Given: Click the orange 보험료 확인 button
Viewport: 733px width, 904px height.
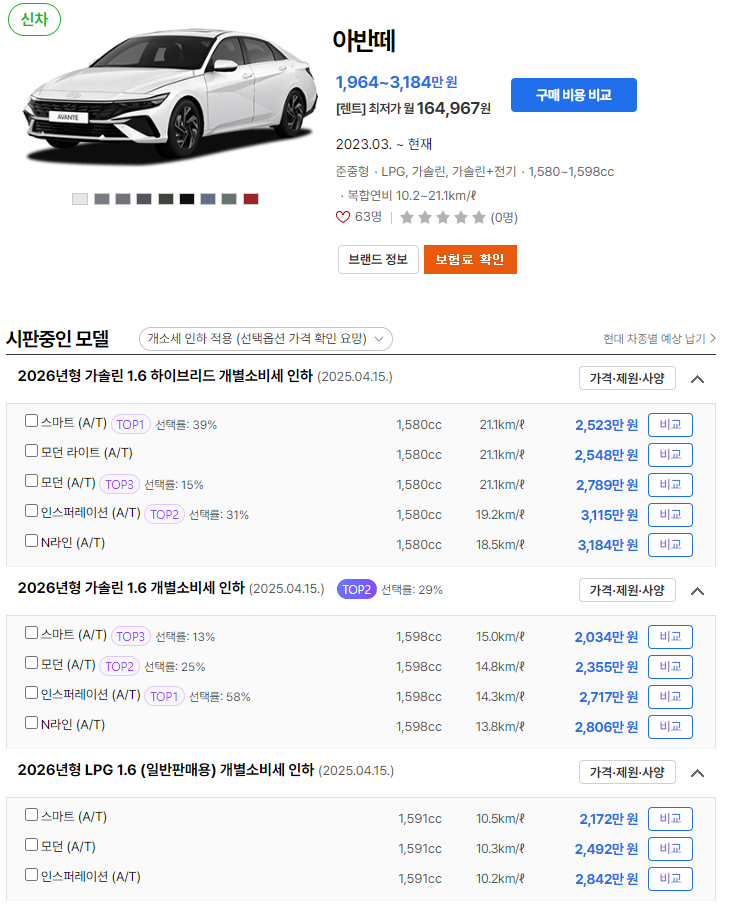Looking at the screenshot, I should [x=470, y=259].
